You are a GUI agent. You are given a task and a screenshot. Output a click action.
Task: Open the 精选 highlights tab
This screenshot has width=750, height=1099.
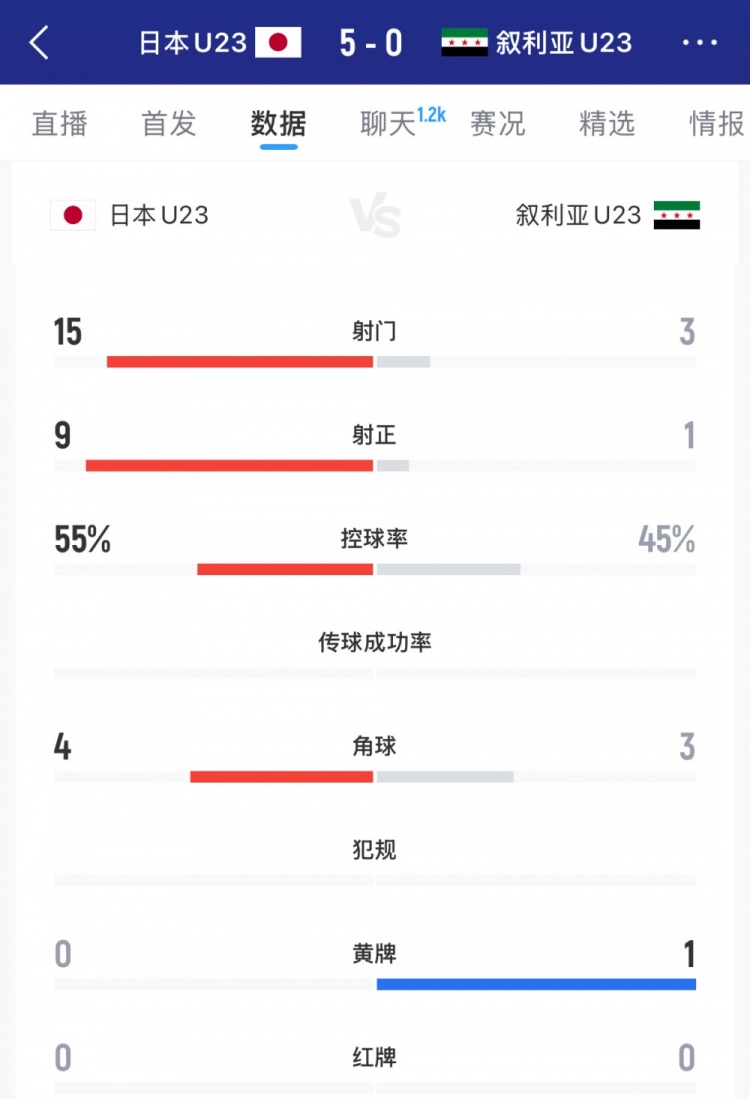[x=606, y=124]
